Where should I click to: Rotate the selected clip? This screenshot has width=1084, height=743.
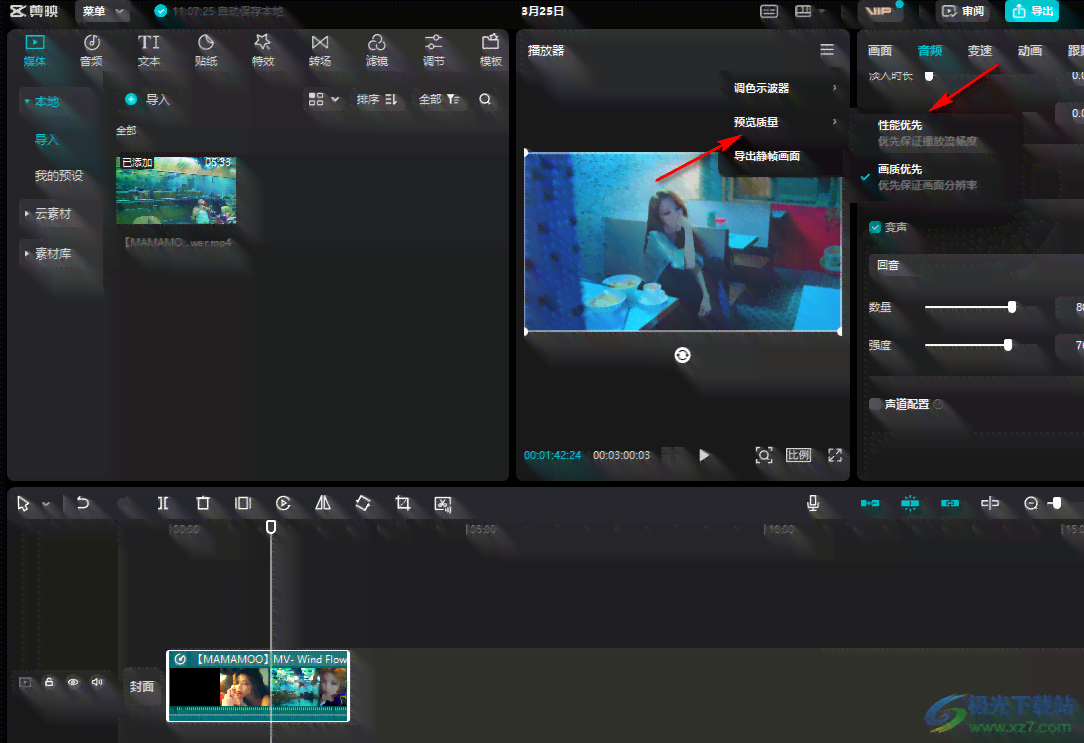363,503
